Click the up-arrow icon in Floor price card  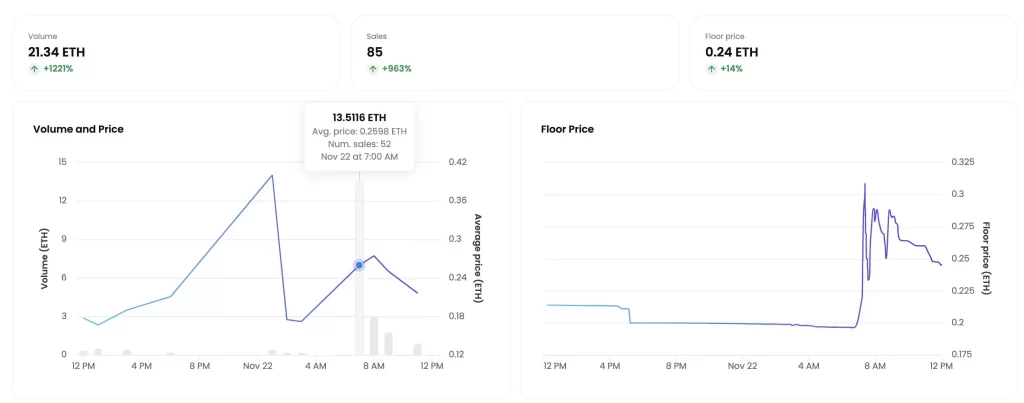(x=710, y=69)
